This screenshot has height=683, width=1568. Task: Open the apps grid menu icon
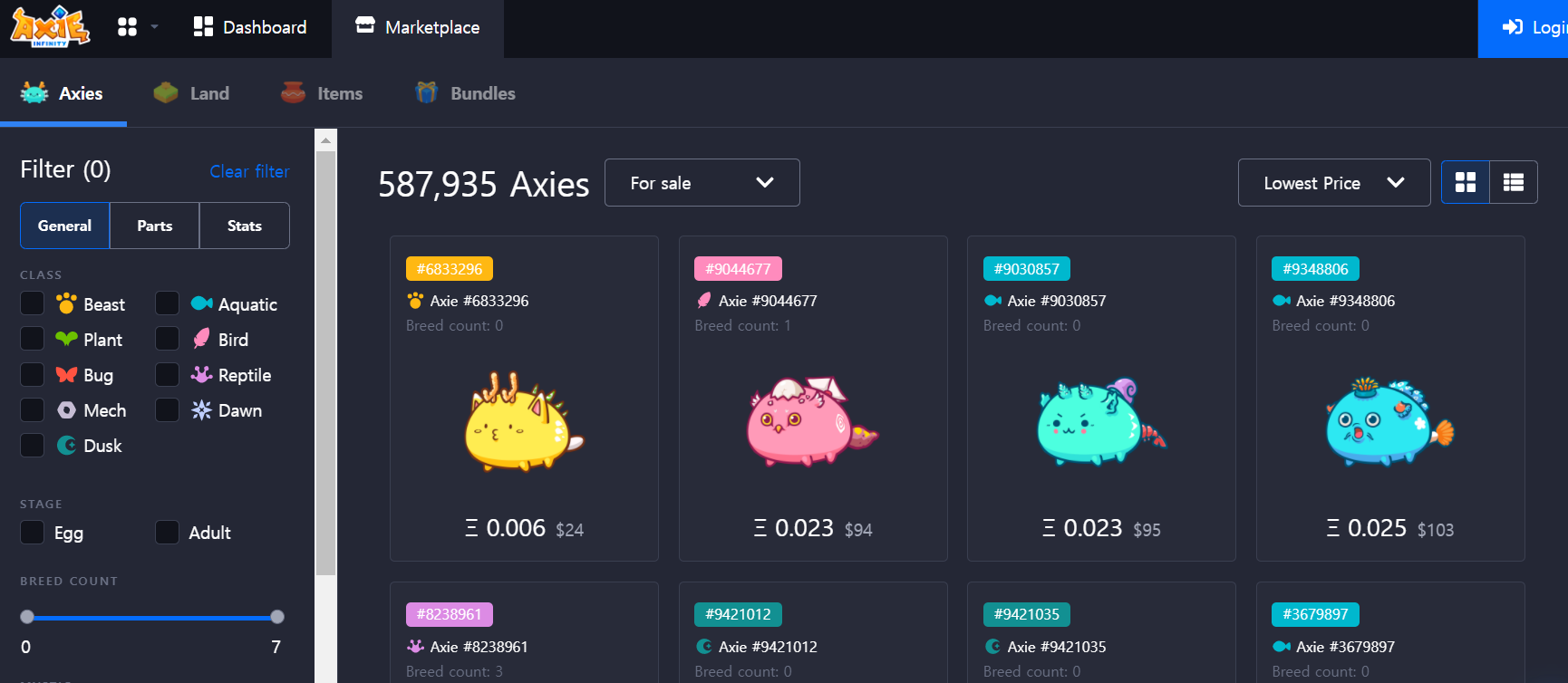point(127,27)
